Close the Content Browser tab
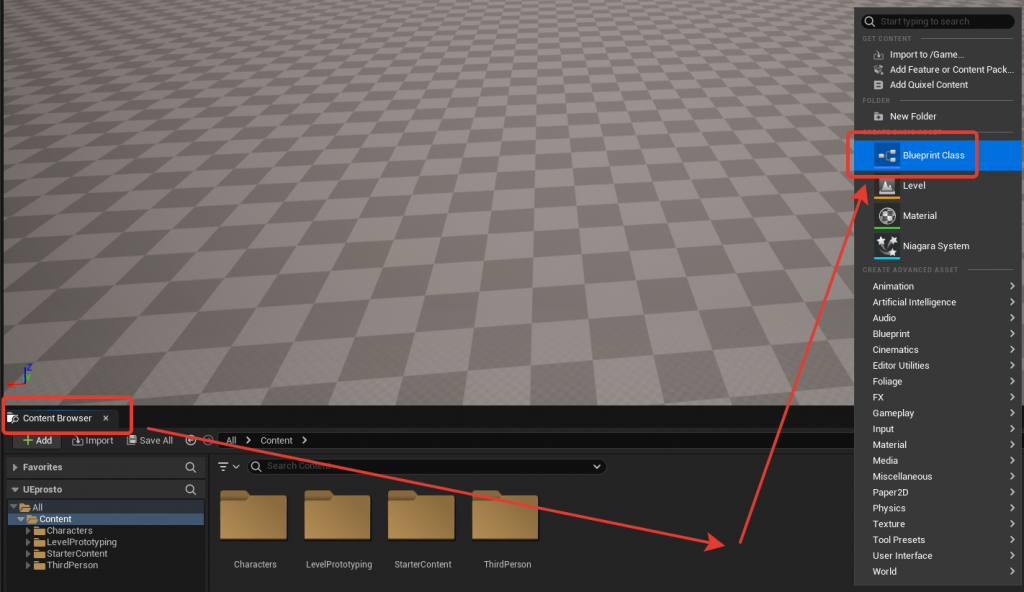Image resolution: width=1024 pixels, height=592 pixels. pos(106,418)
